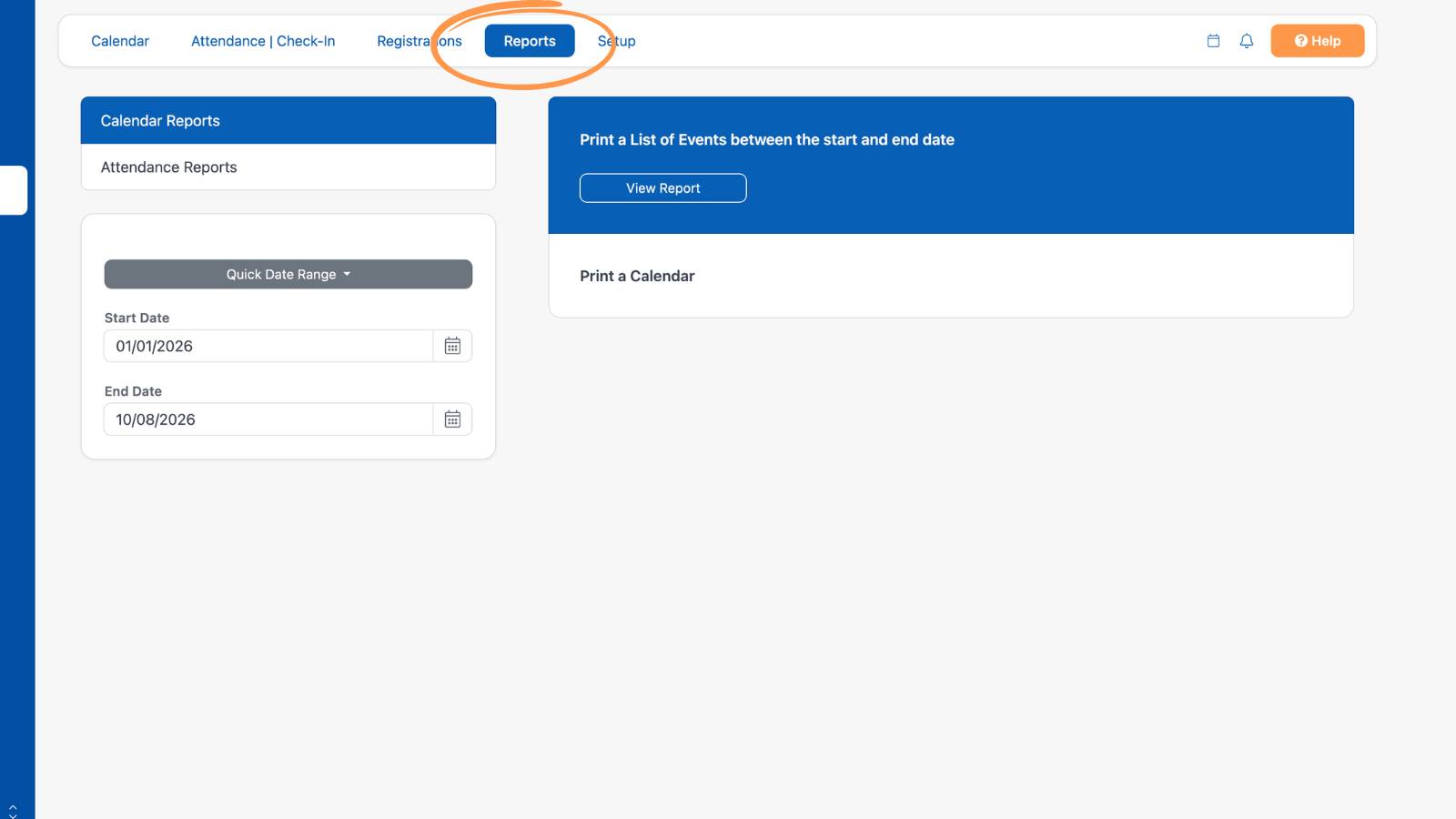Open End Date calendar picker icon

pos(452,420)
